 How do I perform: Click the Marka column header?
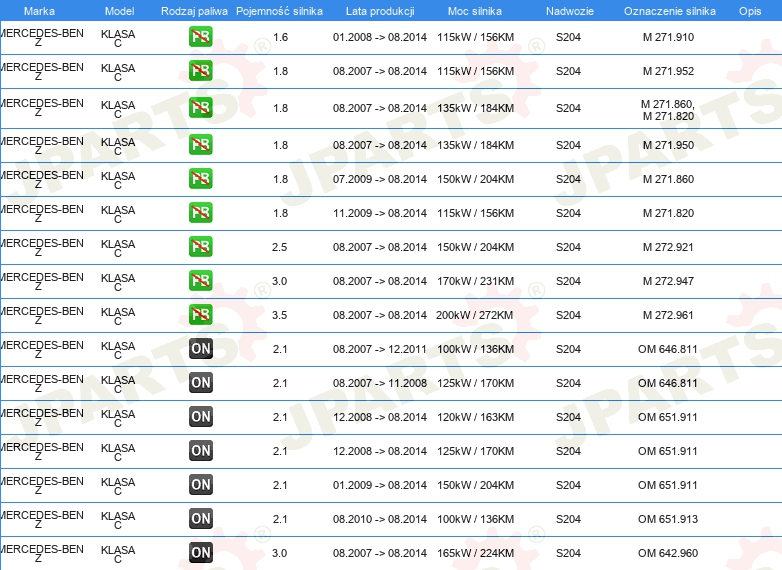coord(39,11)
